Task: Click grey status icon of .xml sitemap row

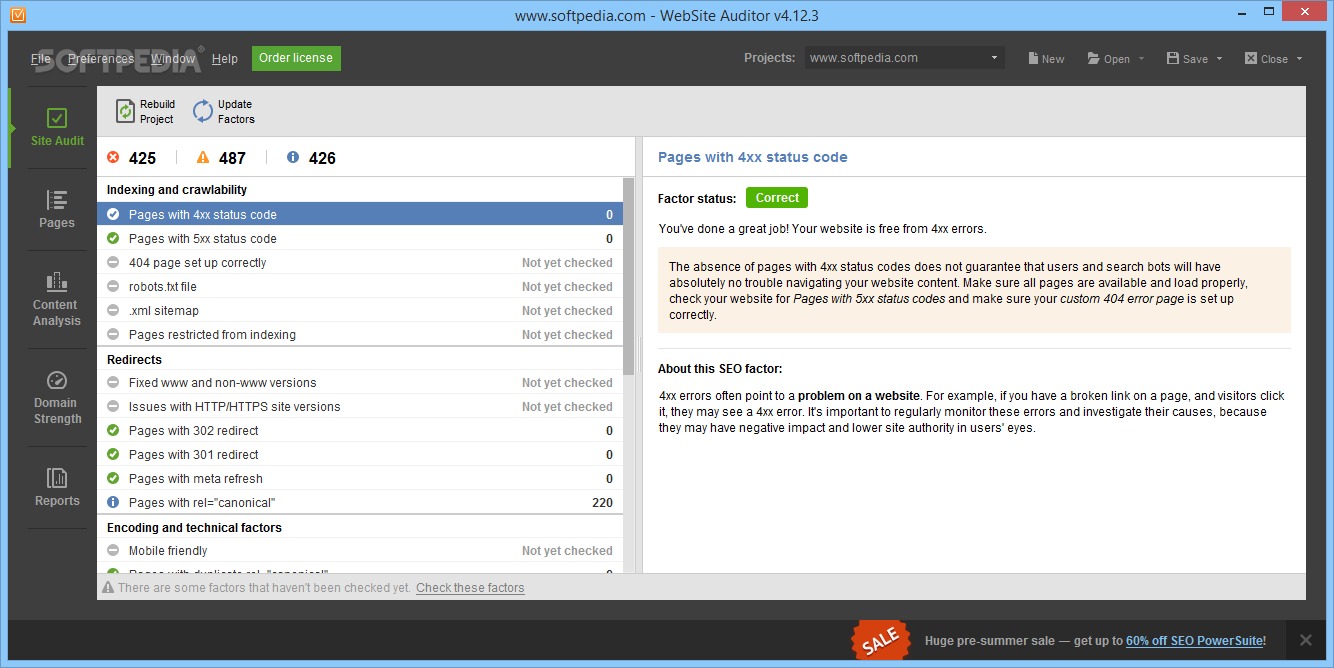Action: click(x=113, y=311)
